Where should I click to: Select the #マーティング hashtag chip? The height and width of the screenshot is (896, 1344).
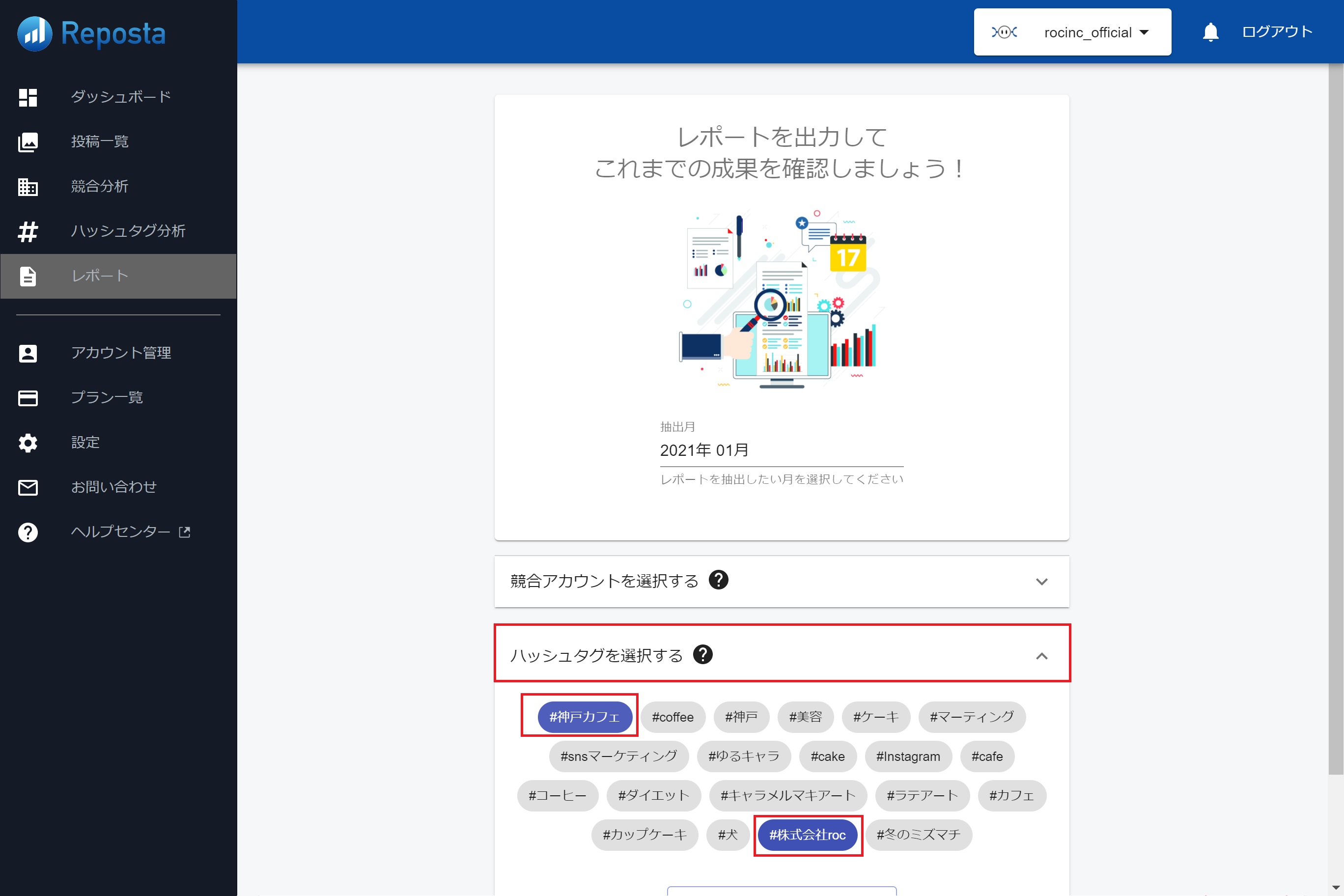click(x=972, y=717)
